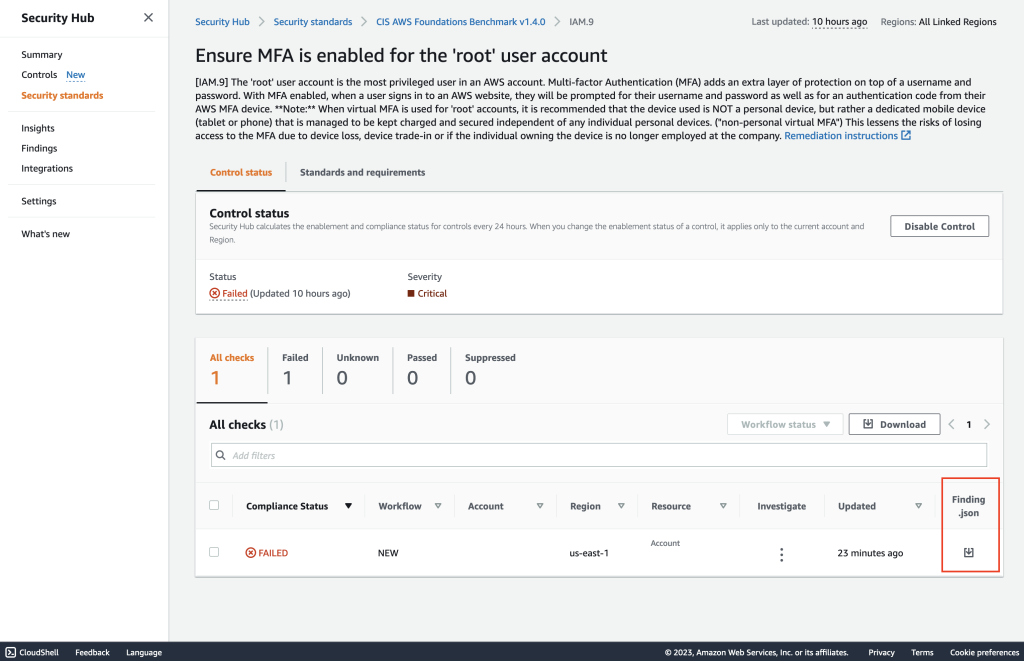Select all checks with the header checkbox
Screen dimensions: 1024x661
[x=214, y=505]
